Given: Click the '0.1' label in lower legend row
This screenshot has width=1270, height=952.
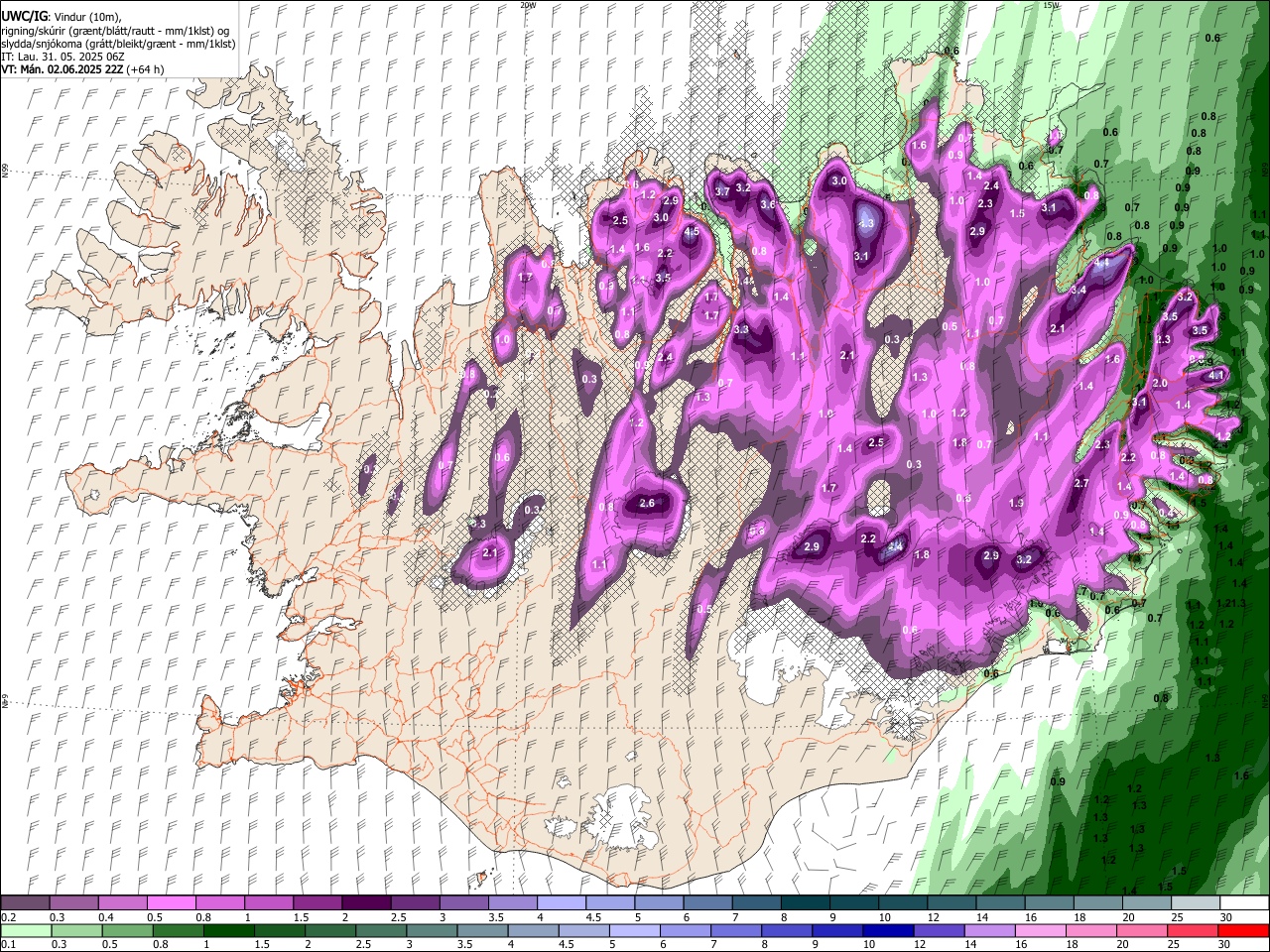Looking at the screenshot, I should [x=9, y=945].
